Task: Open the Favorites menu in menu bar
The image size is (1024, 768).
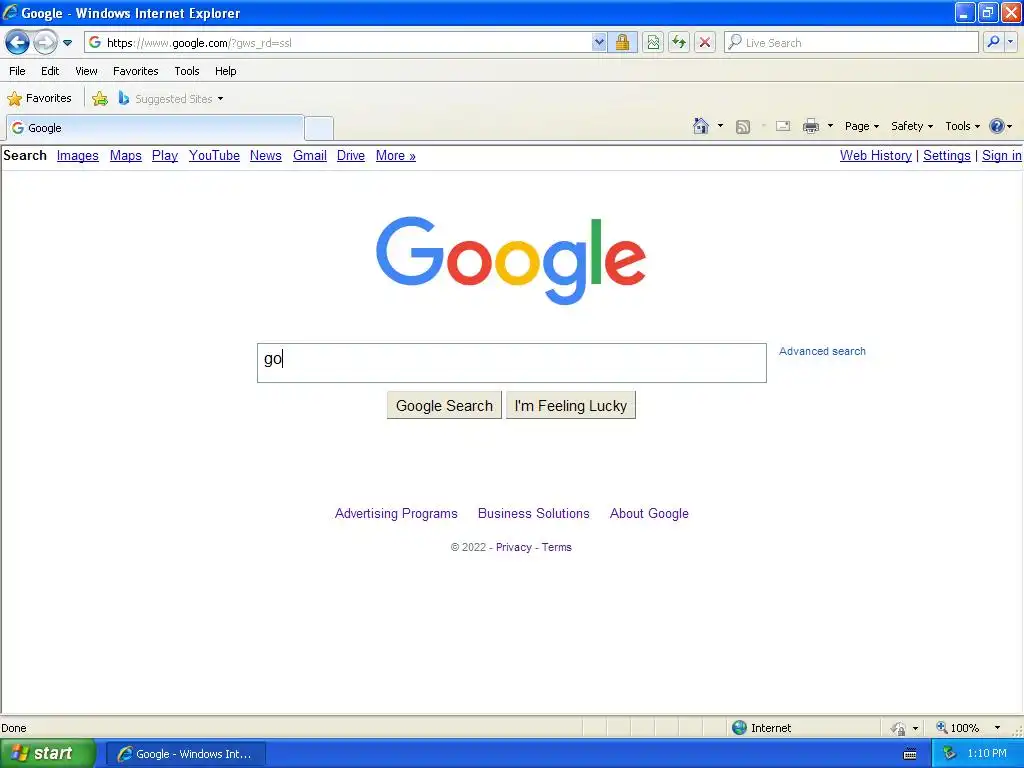Action: click(x=136, y=71)
